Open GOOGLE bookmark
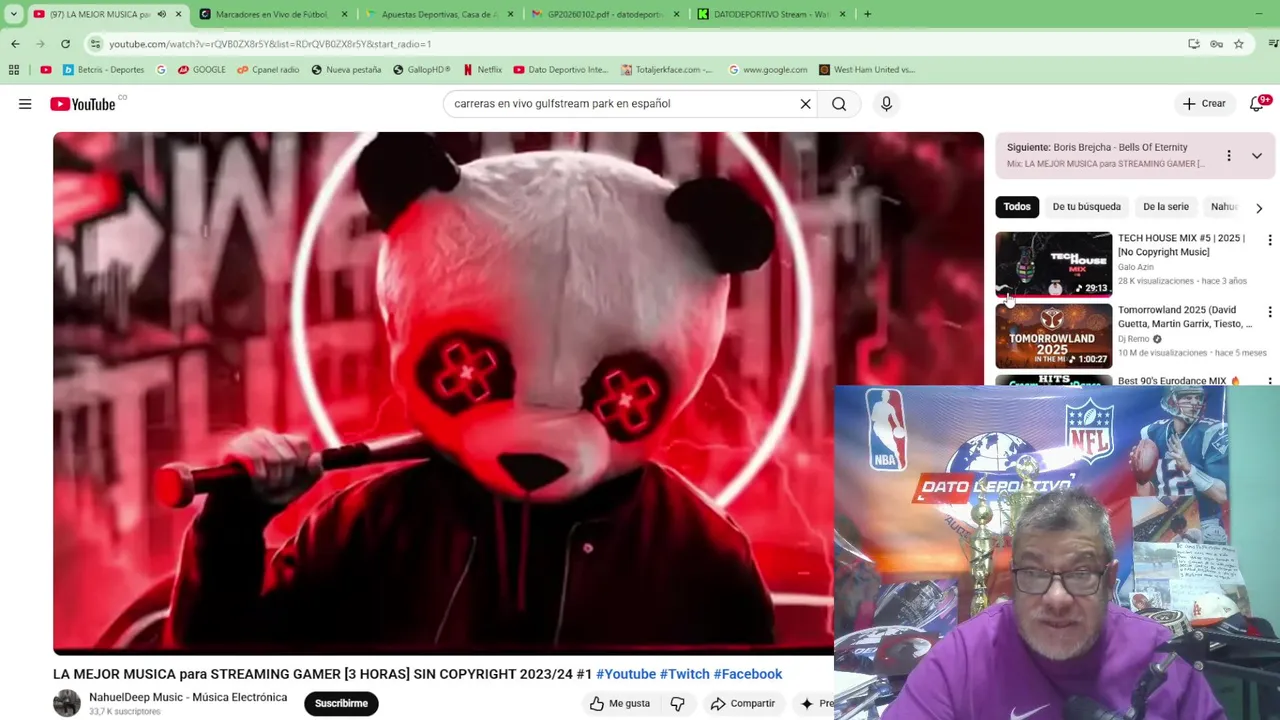Image resolution: width=1280 pixels, height=720 pixels. pyautogui.click(x=201, y=70)
